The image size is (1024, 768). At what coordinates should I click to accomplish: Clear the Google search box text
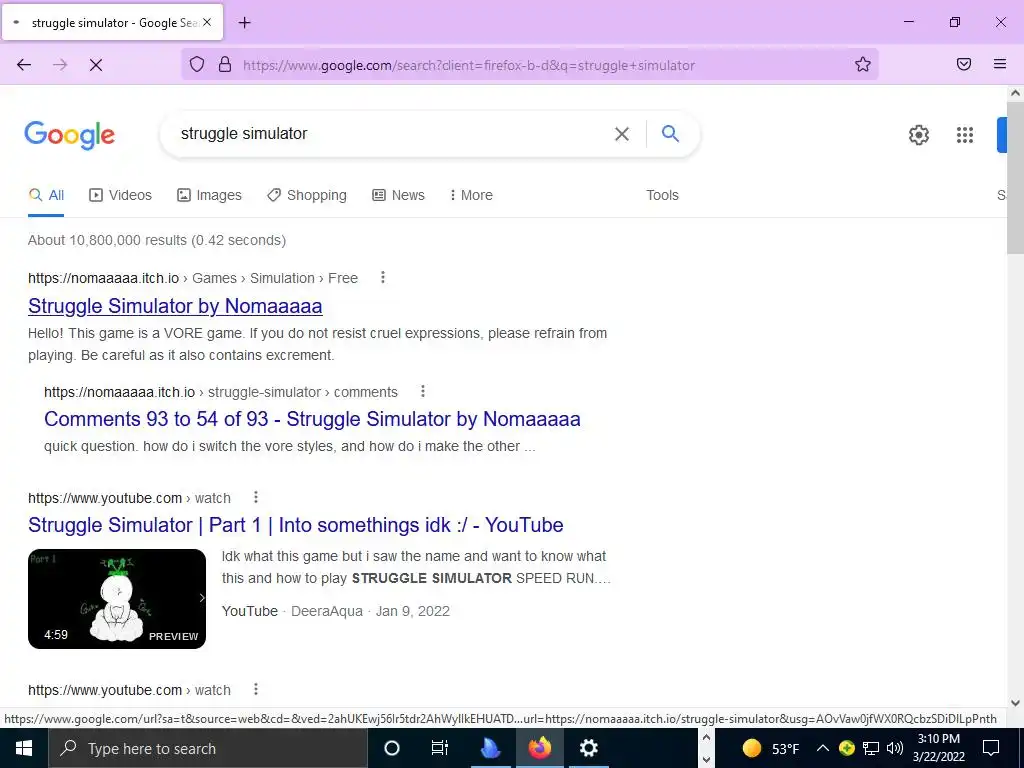[x=622, y=134]
